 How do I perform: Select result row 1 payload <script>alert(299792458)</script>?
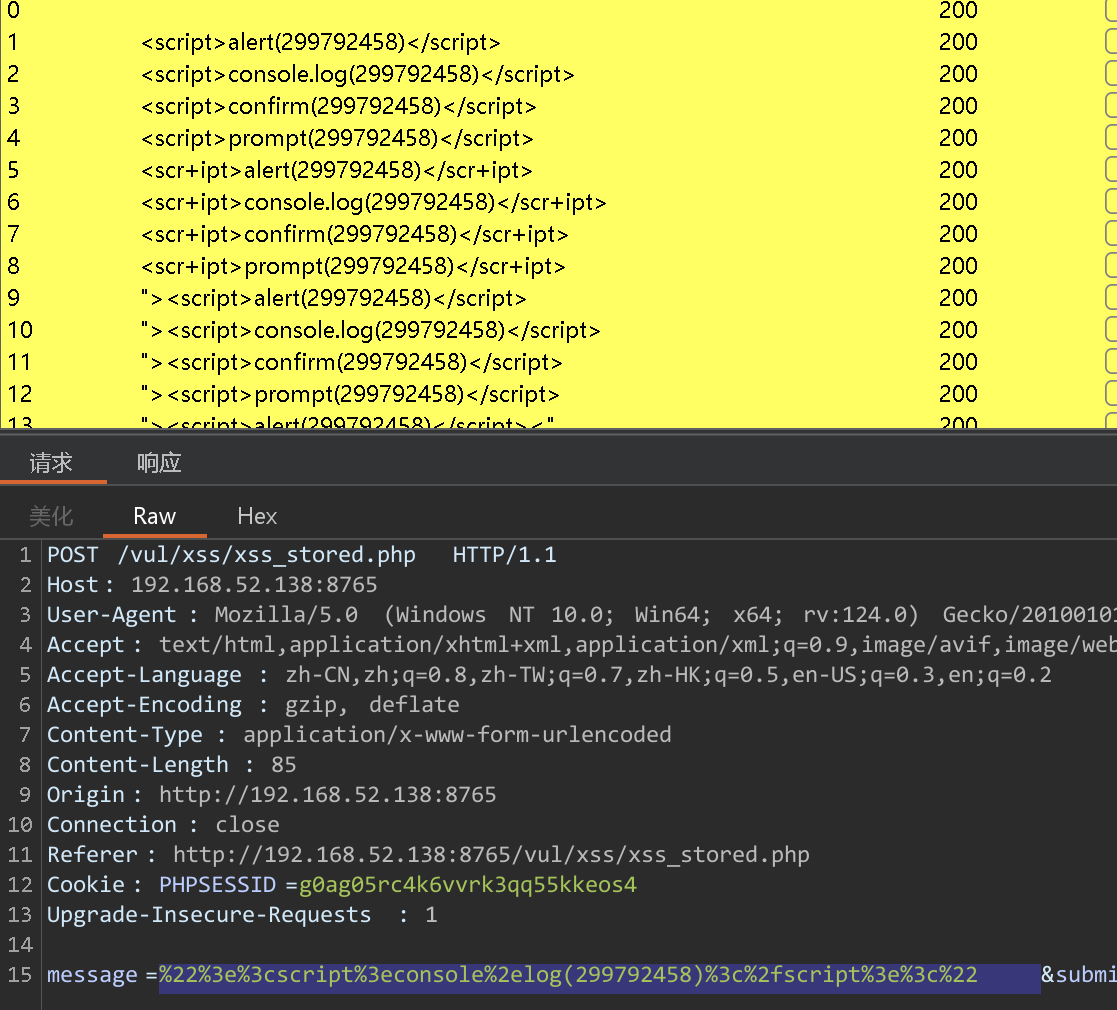(x=321, y=42)
